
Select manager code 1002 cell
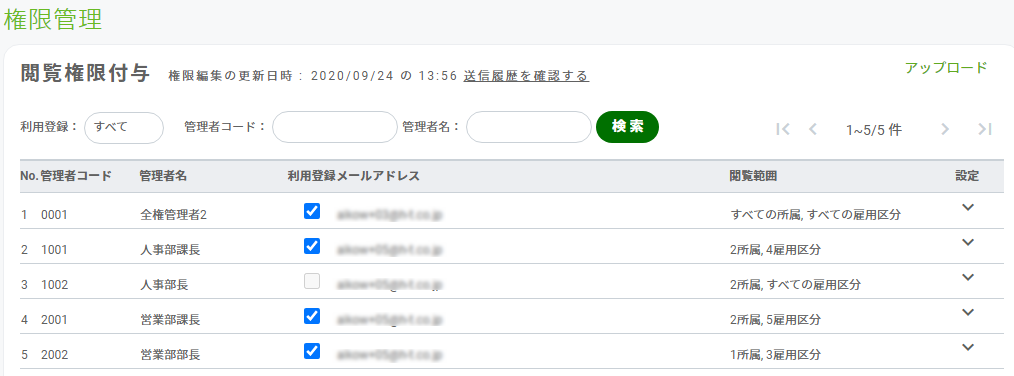[54, 285]
